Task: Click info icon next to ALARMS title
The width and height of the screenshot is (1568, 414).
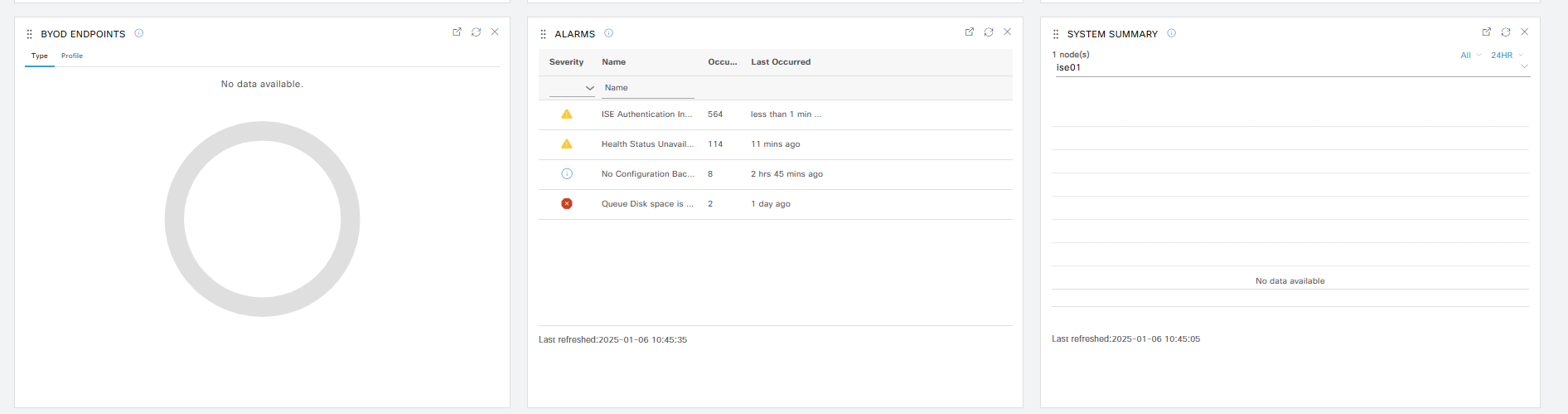Action: click(x=608, y=33)
